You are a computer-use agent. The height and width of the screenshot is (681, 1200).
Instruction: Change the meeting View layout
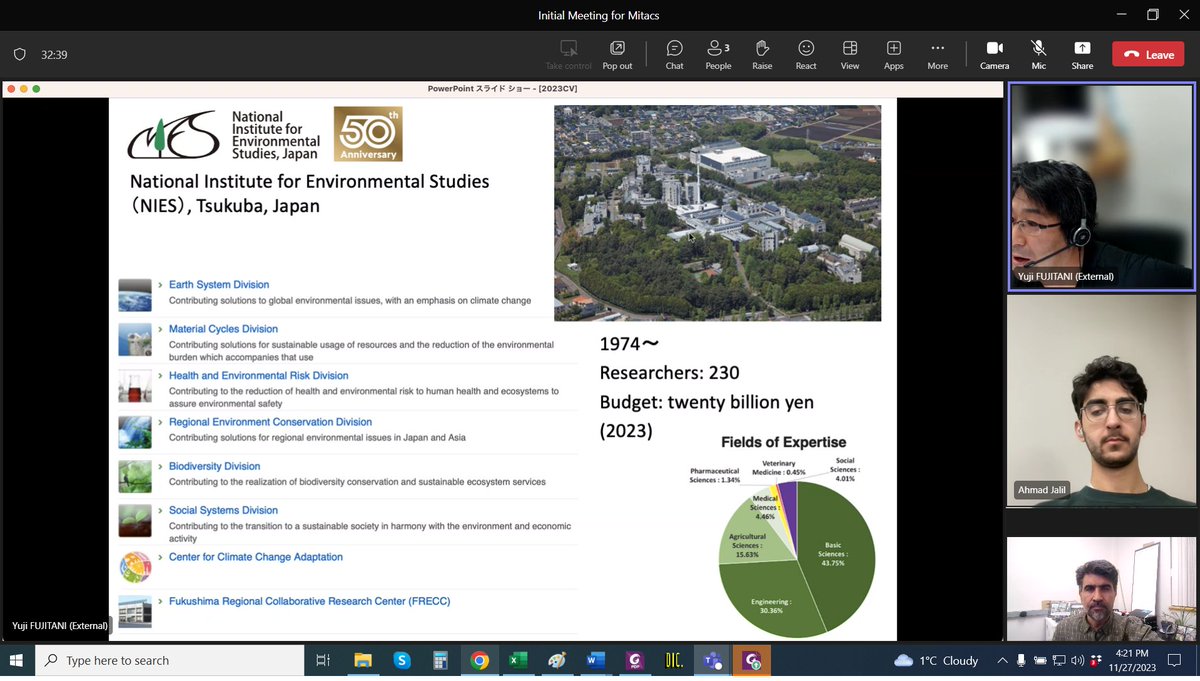point(850,54)
